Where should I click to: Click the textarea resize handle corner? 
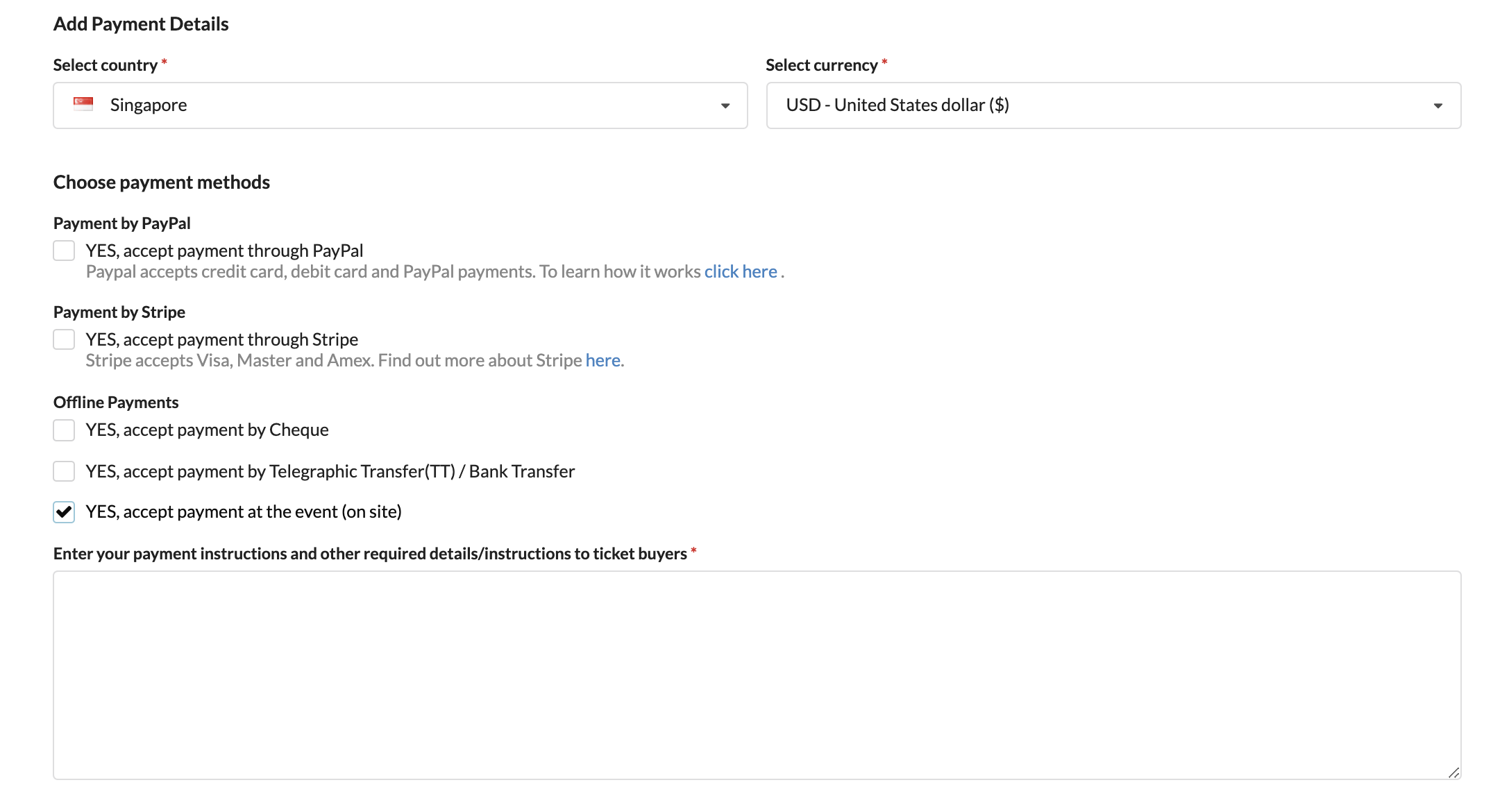pyautogui.click(x=1453, y=772)
